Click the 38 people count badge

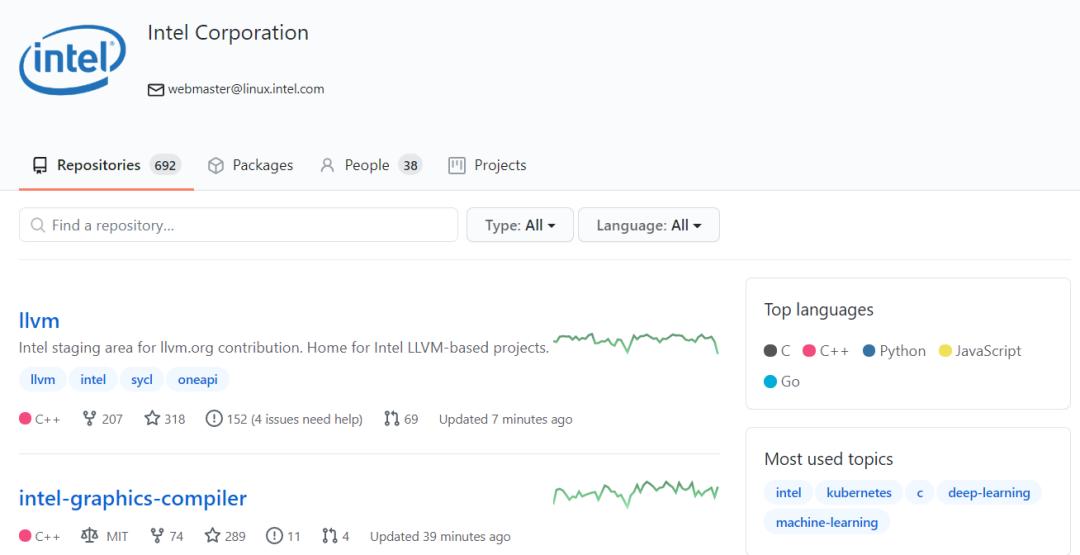tap(411, 165)
